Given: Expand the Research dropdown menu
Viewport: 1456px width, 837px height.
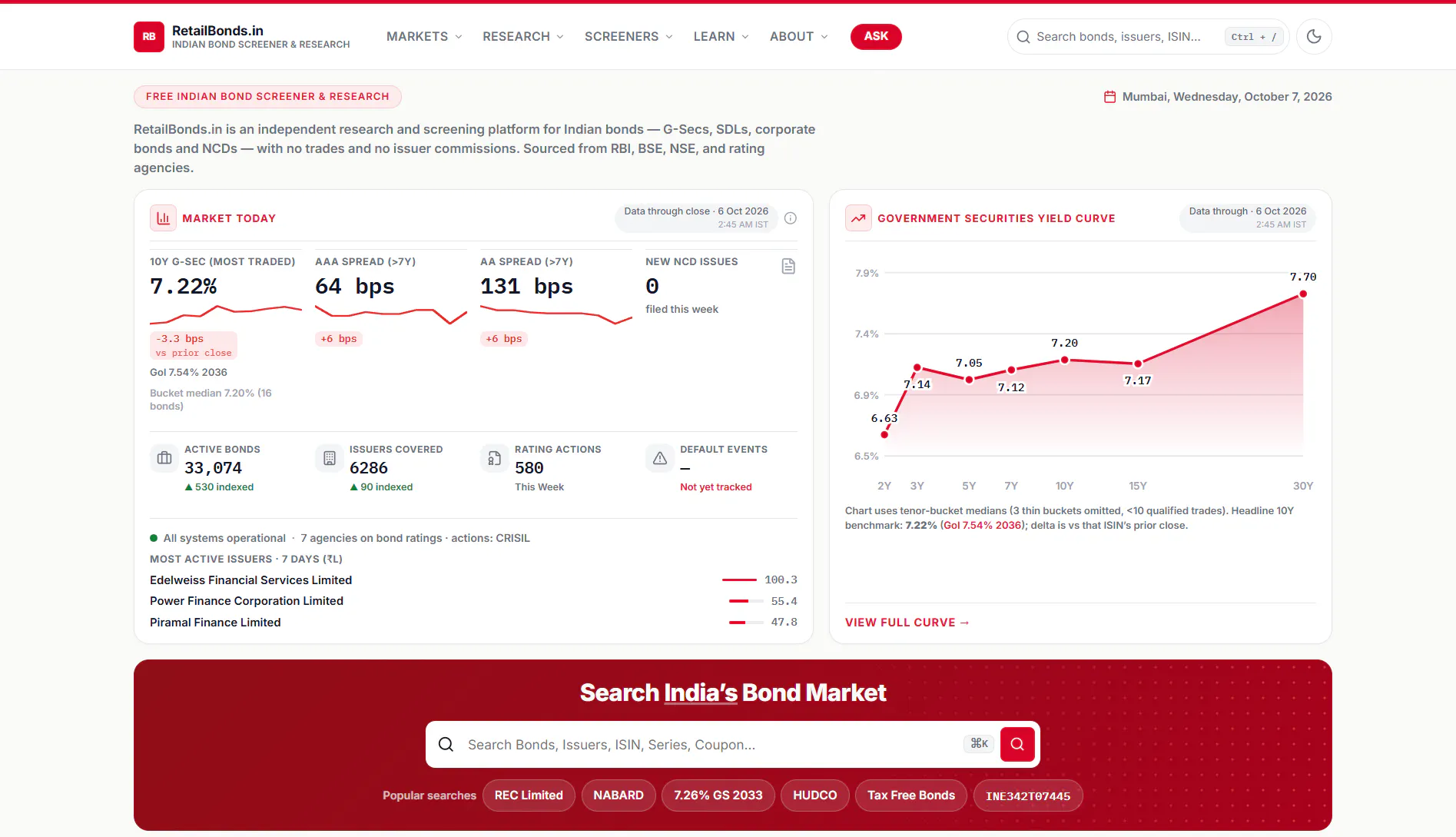Looking at the screenshot, I should pos(523,36).
